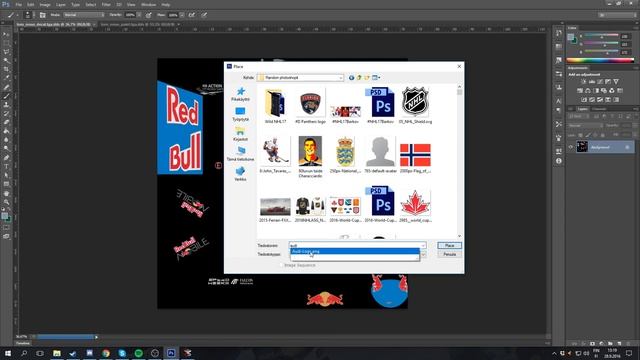Open the Filter menu

106,4
